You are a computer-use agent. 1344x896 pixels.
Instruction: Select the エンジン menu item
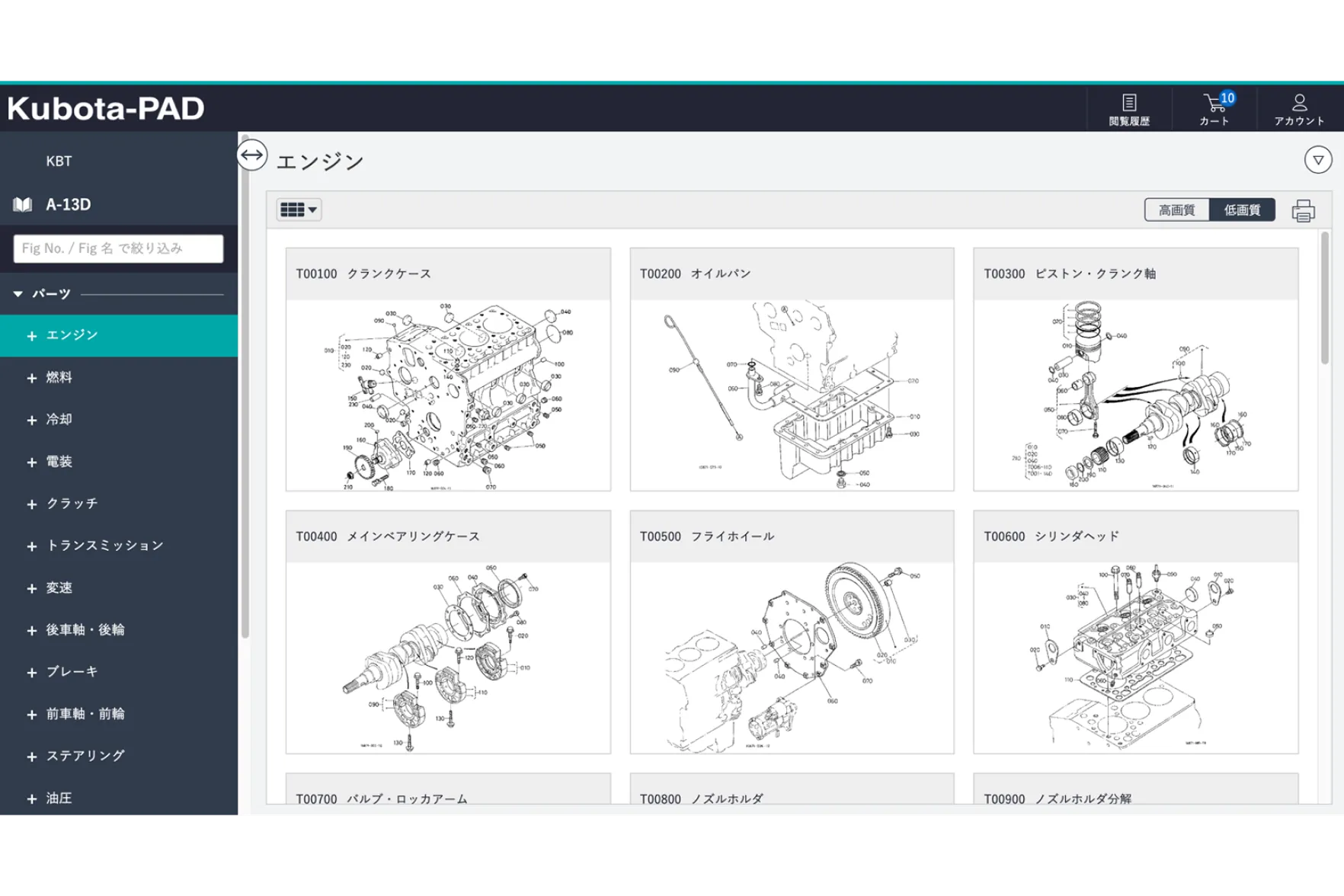coord(72,335)
